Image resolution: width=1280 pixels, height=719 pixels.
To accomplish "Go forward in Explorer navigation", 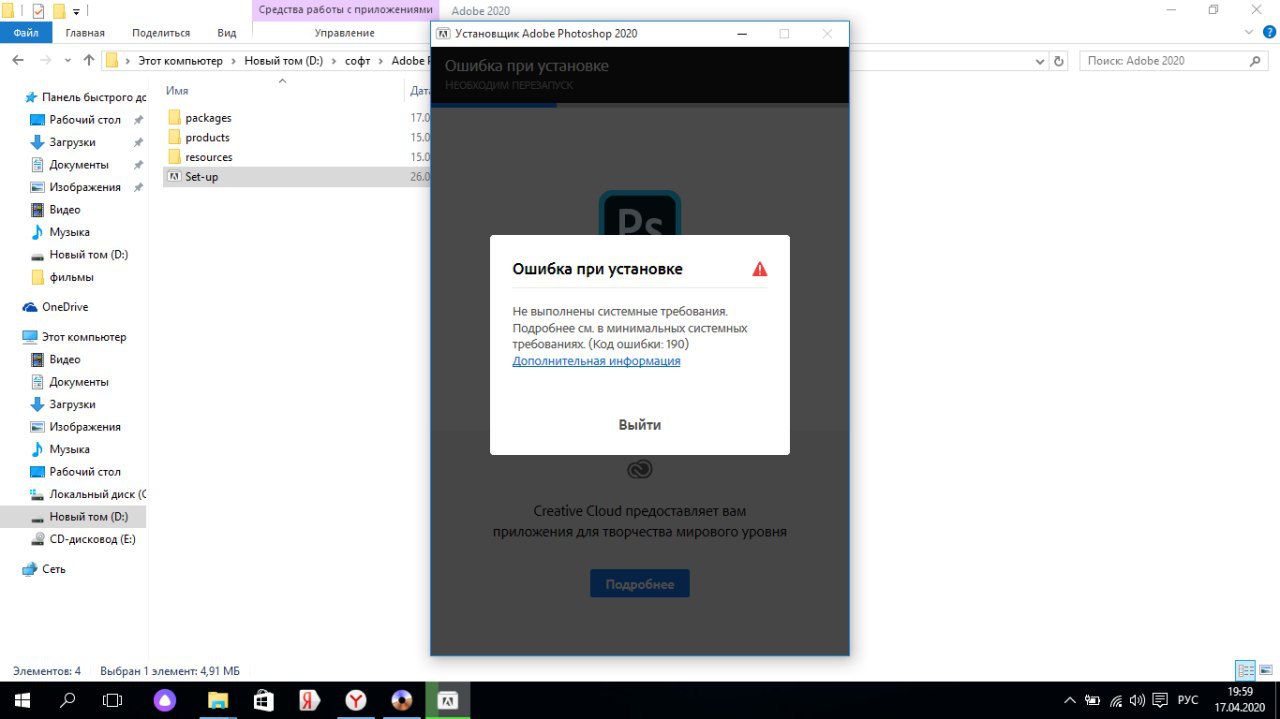I will pos(45,61).
